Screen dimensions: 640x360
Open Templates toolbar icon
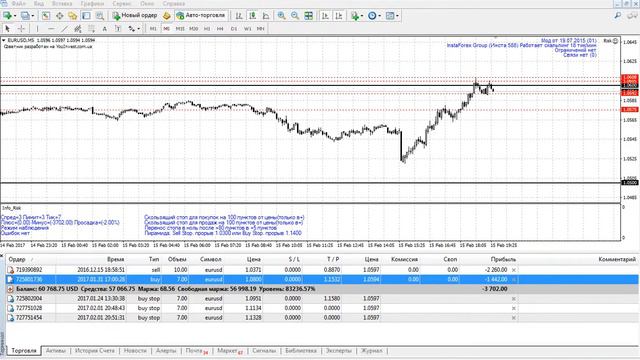(x=390, y=16)
